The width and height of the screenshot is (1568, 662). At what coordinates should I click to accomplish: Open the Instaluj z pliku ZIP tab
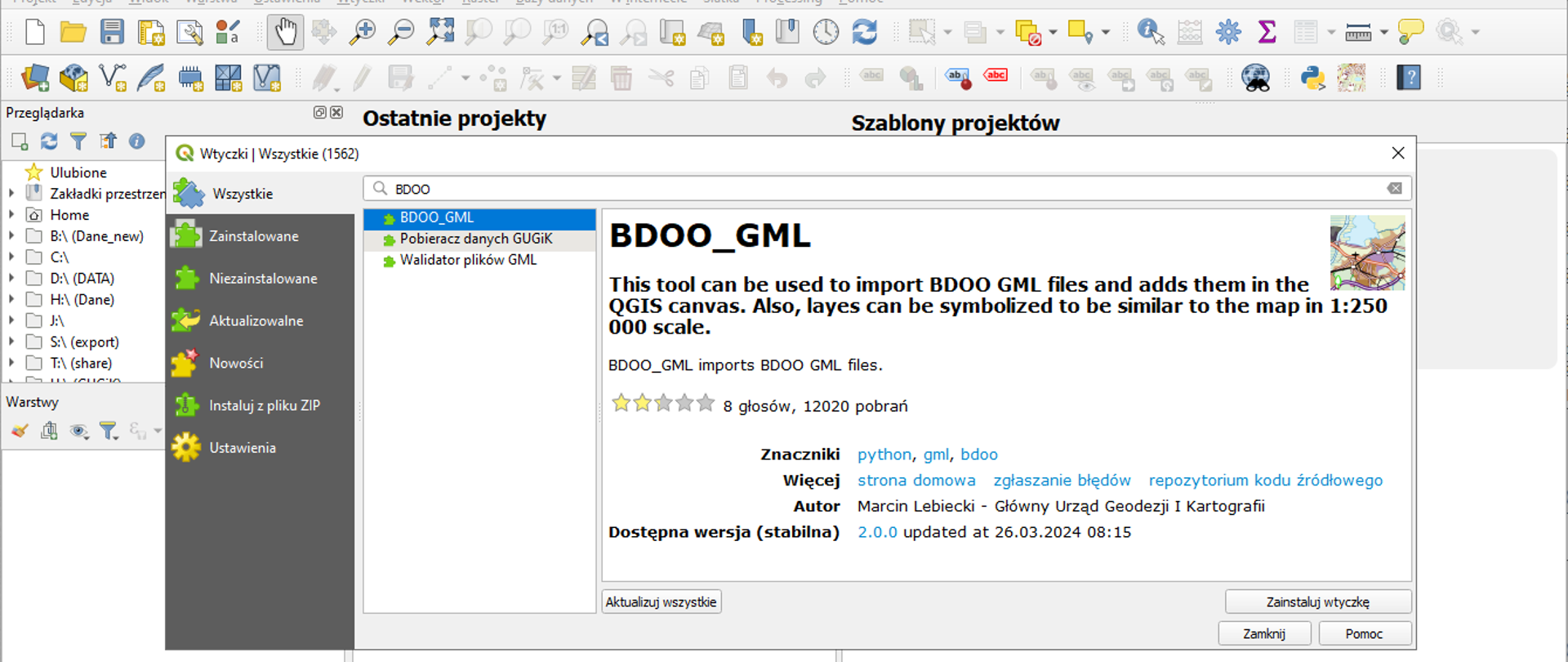coord(264,405)
